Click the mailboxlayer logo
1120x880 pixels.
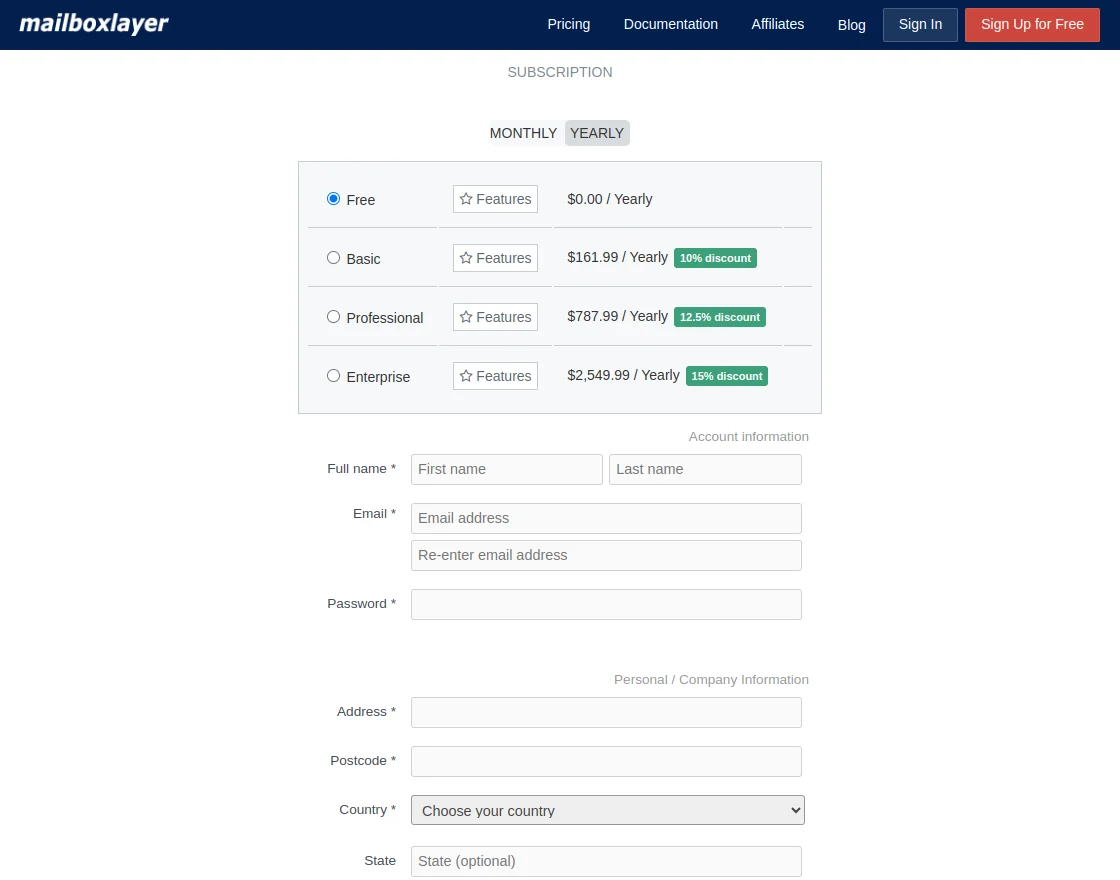tap(93, 23)
